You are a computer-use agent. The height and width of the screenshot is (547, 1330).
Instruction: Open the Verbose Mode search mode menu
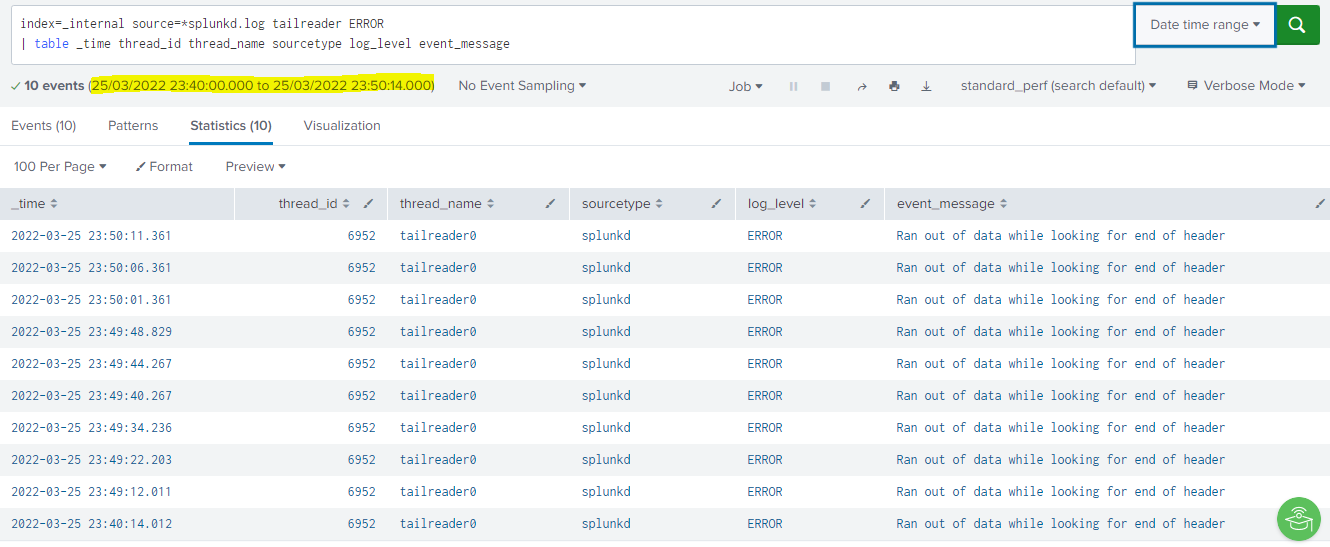[x=1246, y=86]
